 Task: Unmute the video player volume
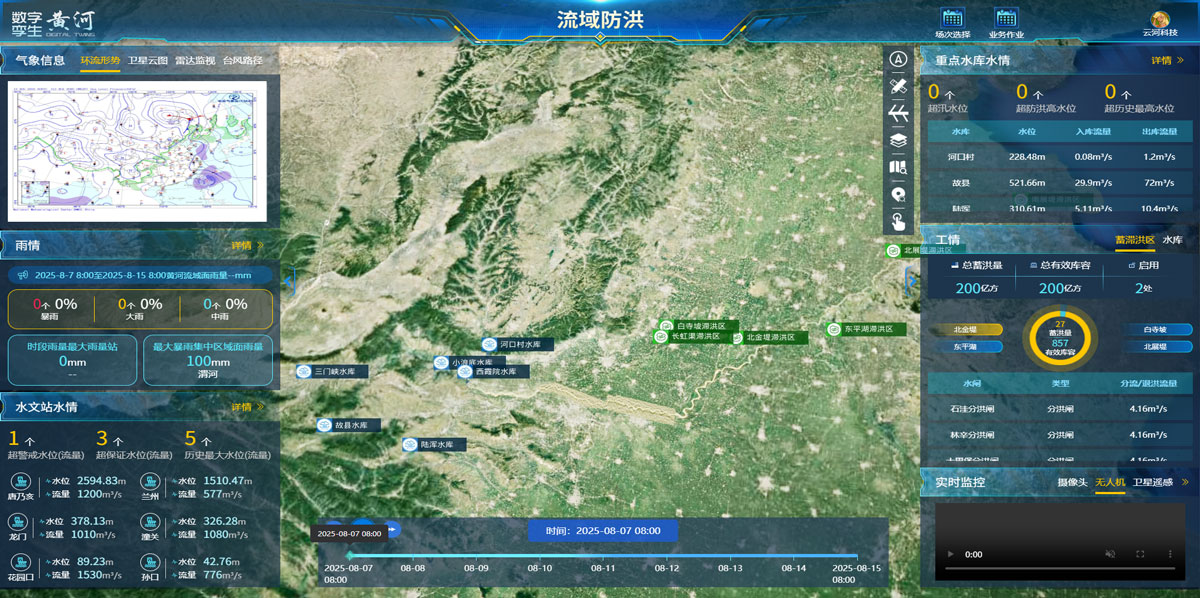(1110, 554)
